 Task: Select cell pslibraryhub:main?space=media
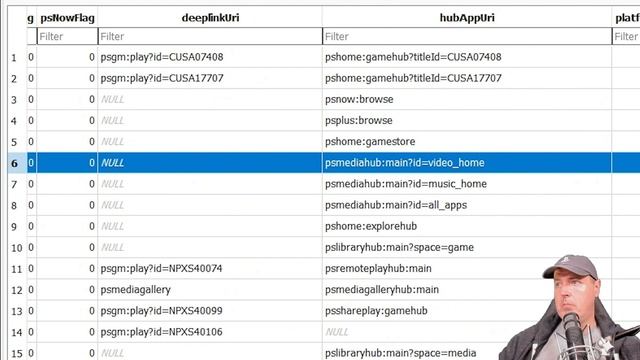467,353
